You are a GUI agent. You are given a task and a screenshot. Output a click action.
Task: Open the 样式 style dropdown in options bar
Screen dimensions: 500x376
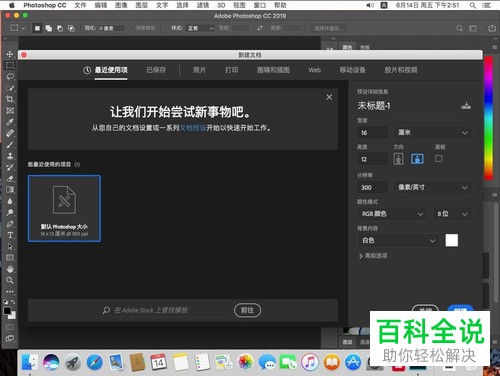199,28
